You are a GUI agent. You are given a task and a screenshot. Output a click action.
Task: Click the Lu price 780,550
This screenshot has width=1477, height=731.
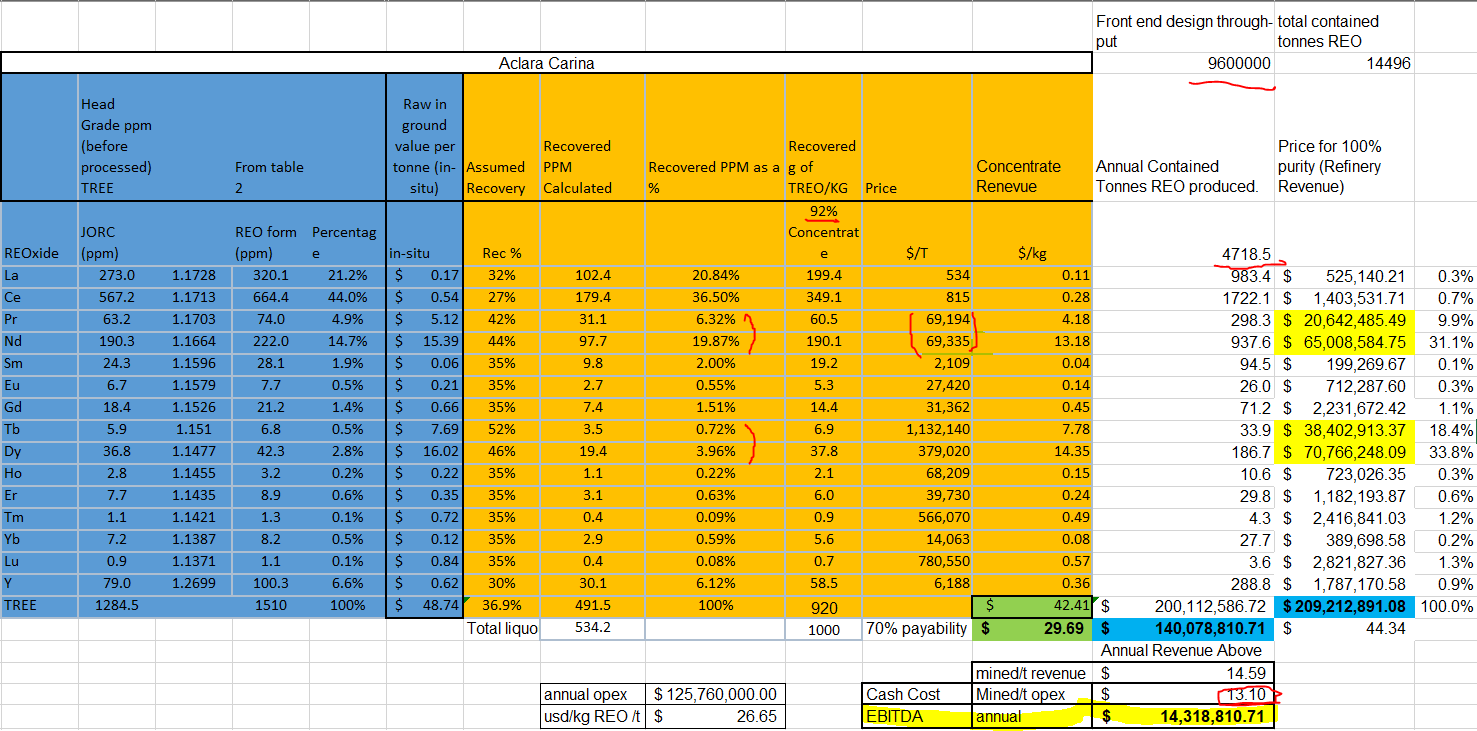click(917, 561)
